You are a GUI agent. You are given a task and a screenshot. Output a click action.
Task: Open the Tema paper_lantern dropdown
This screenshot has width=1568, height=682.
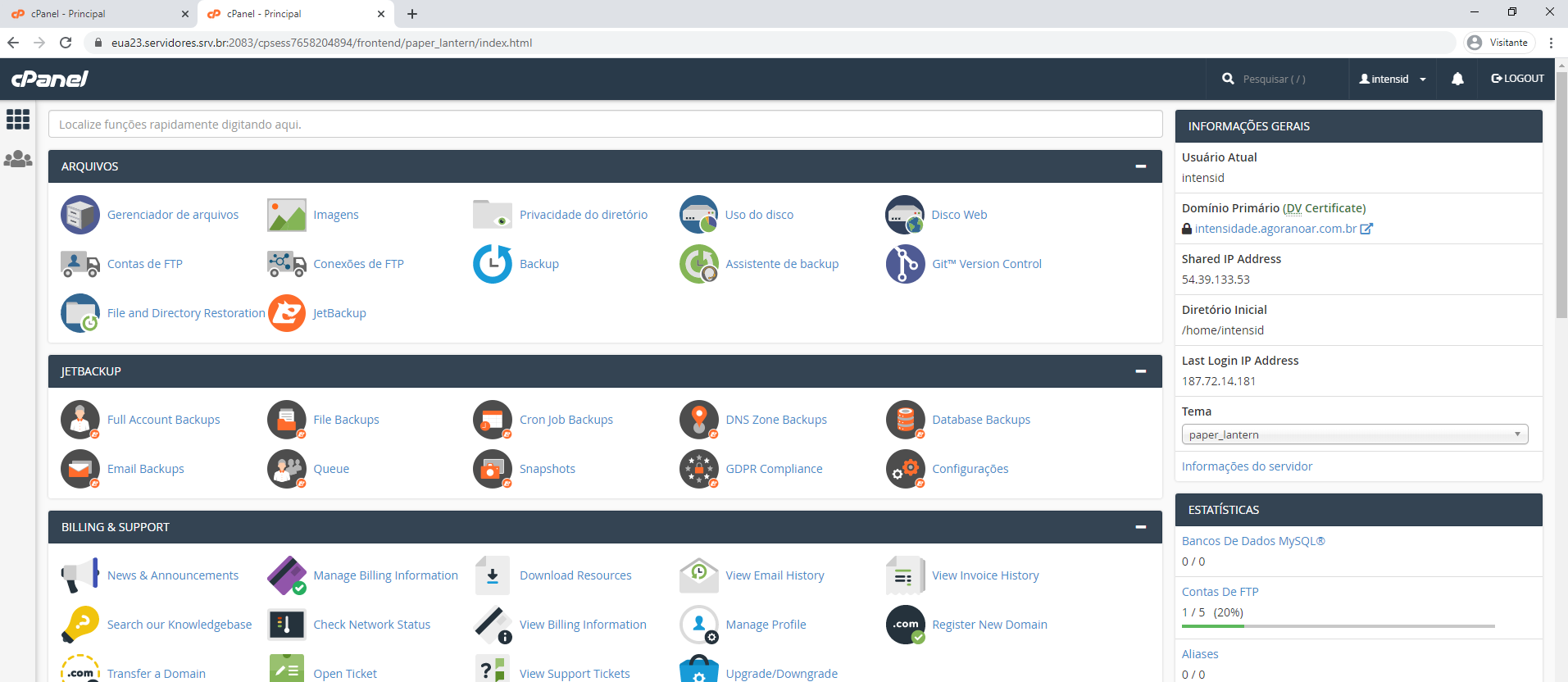1355,434
